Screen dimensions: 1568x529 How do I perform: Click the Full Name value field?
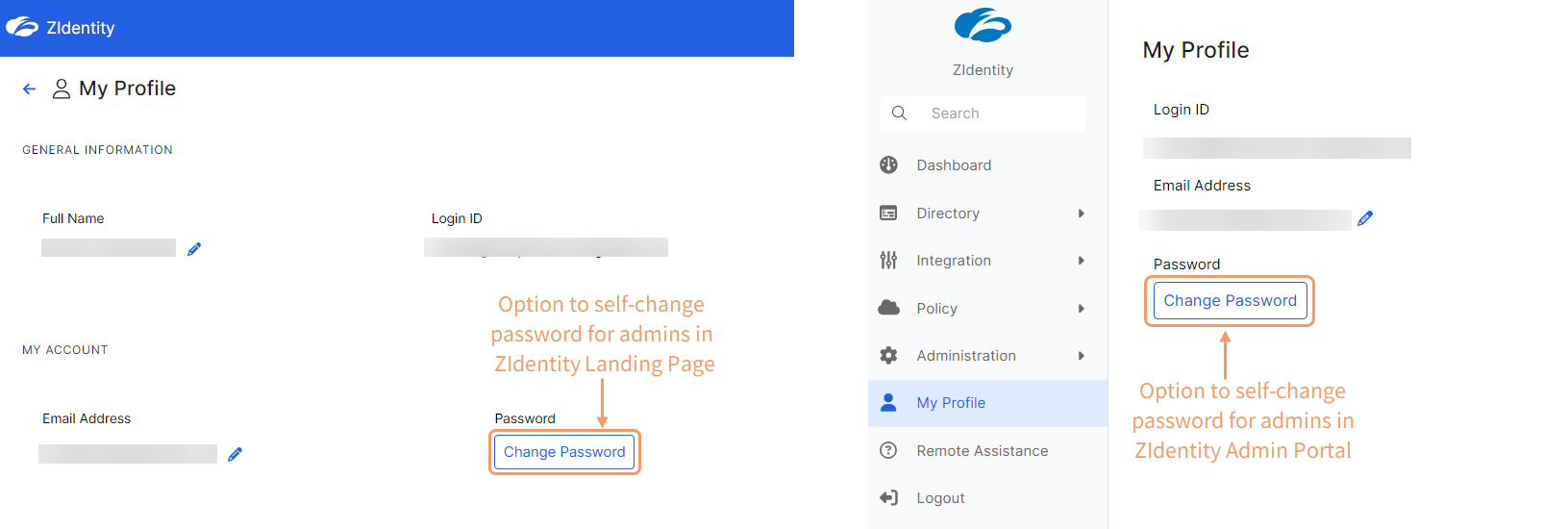coord(109,248)
